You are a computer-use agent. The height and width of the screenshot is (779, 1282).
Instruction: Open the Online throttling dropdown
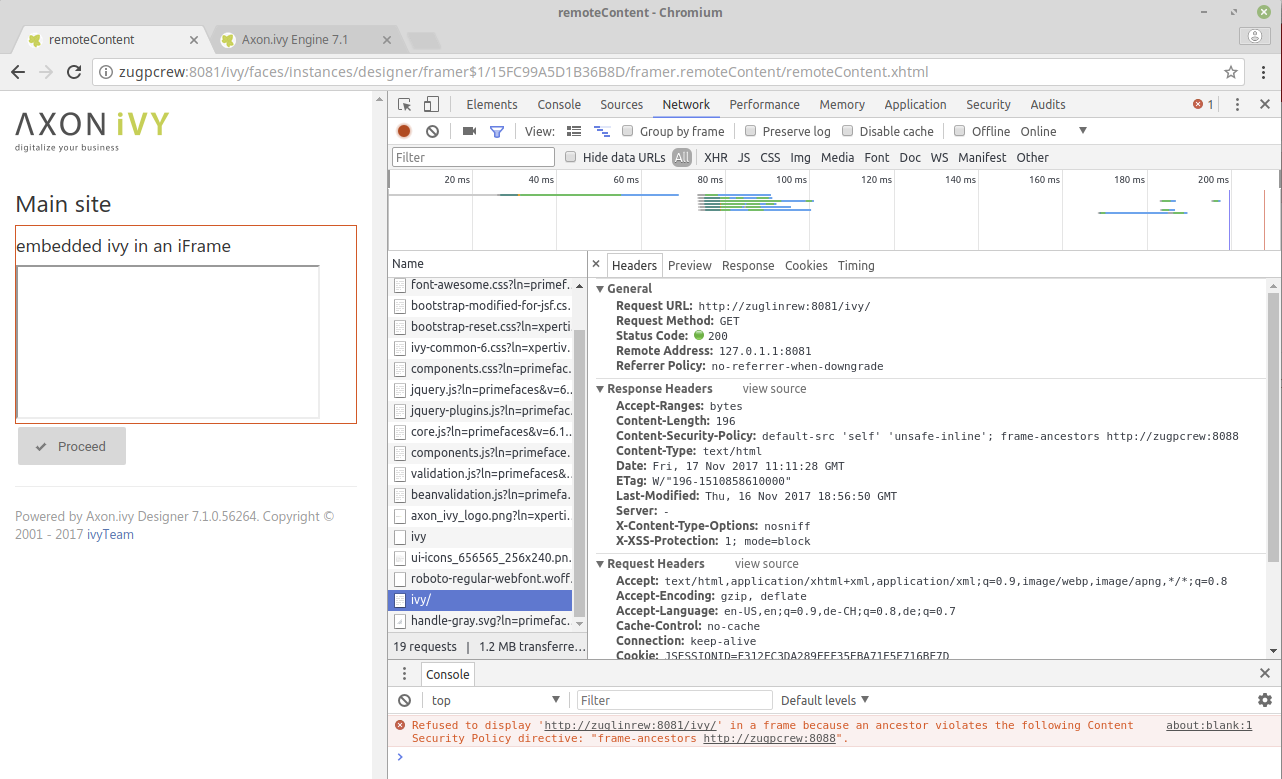point(1054,131)
